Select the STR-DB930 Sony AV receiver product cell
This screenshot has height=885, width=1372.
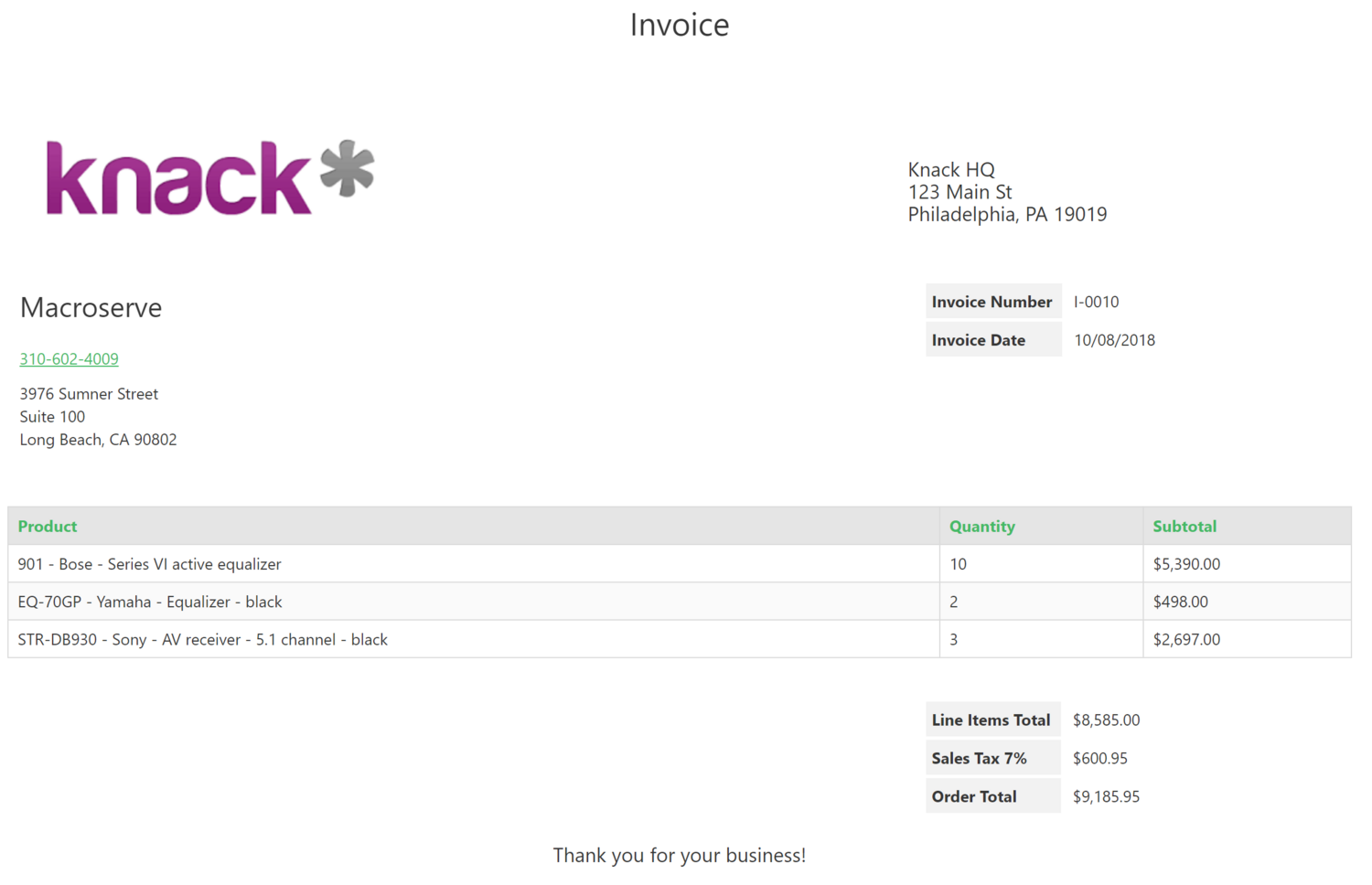[x=474, y=639]
